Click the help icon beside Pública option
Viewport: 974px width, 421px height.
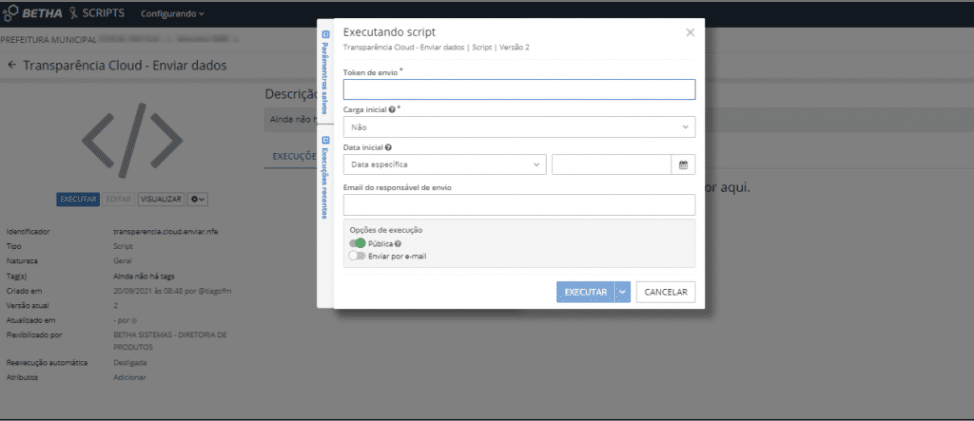tap(398, 243)
